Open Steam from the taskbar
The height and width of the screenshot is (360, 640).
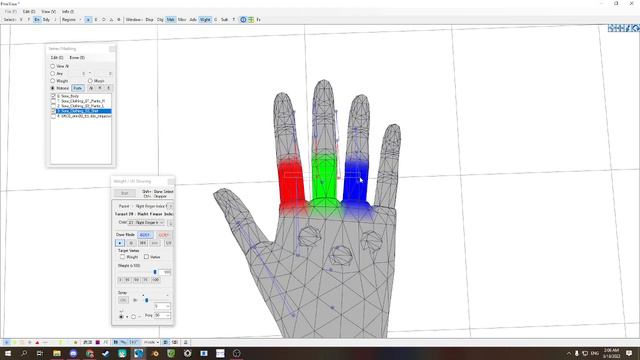coord(106,353)
